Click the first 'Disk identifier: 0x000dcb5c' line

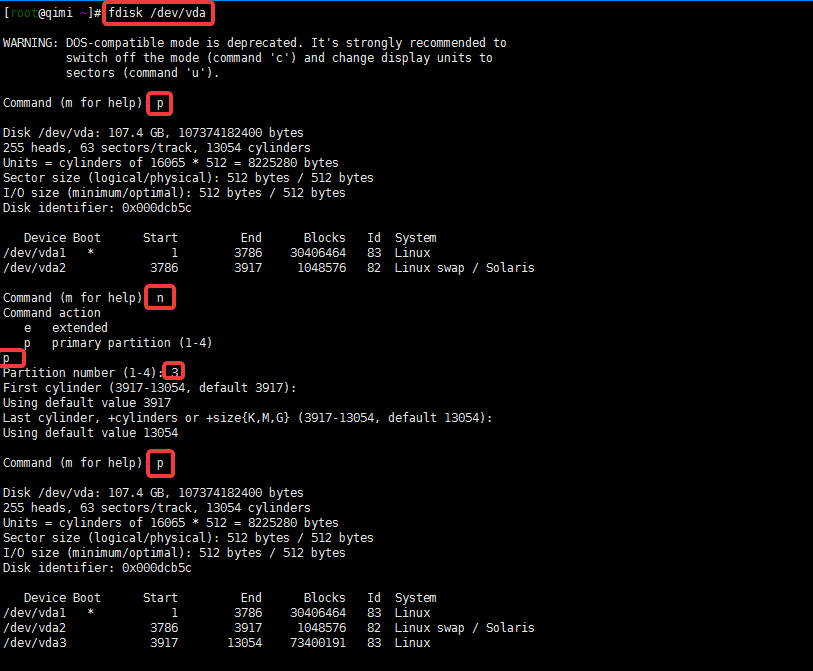click(97, 208)
